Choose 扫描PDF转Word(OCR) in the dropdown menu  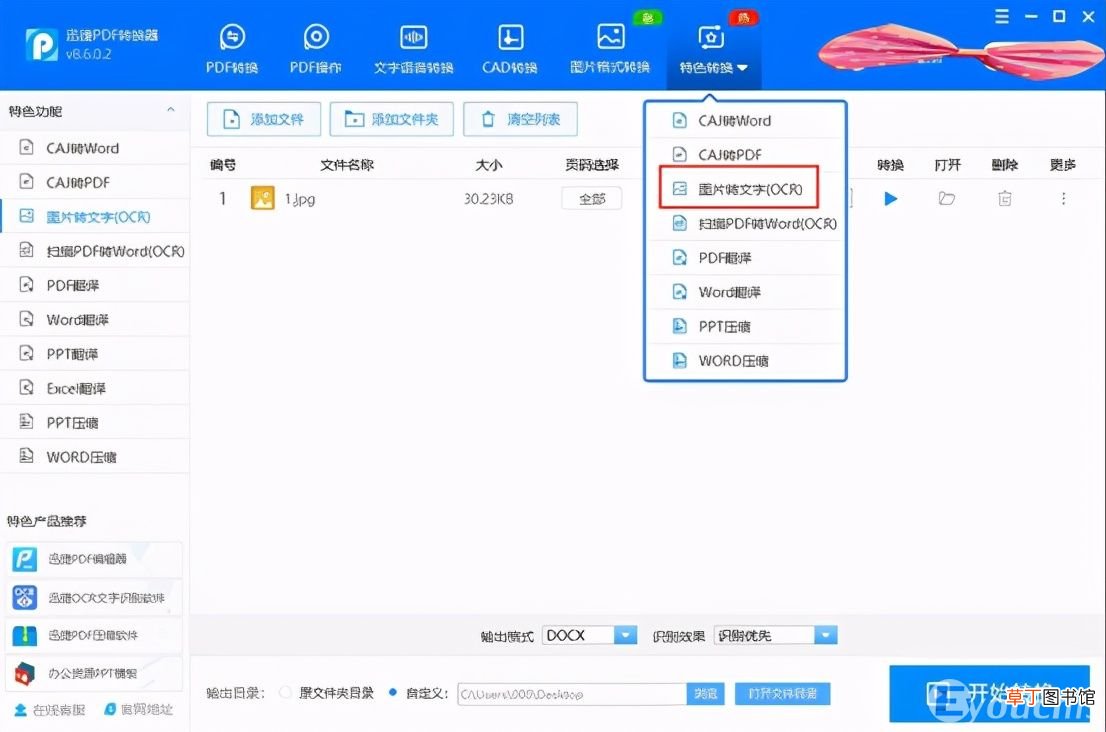pos(746,224)
